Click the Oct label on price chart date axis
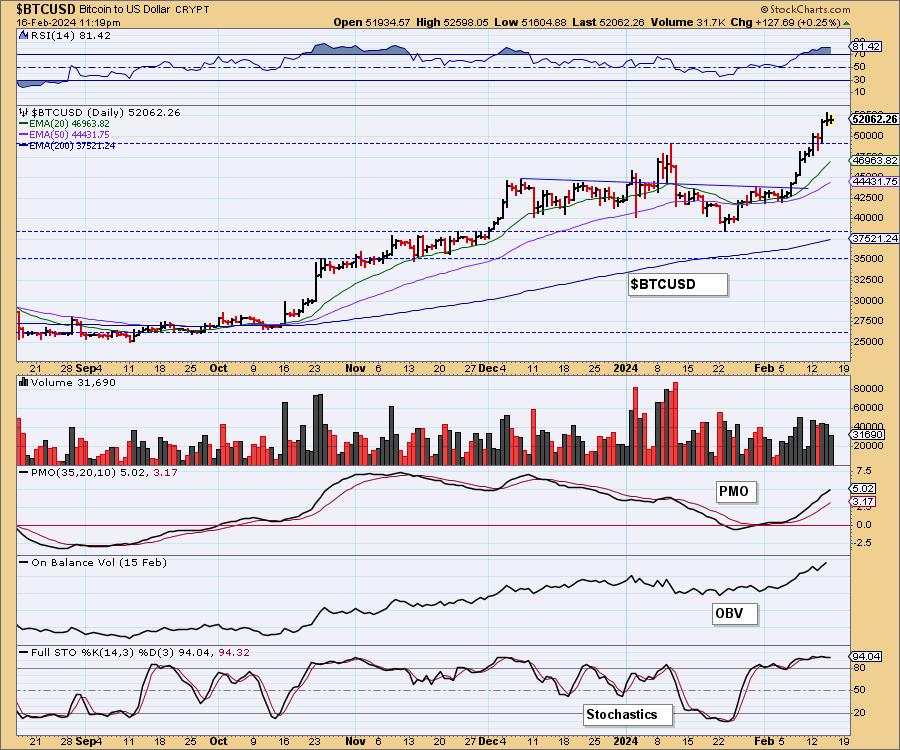 (218, 368)
